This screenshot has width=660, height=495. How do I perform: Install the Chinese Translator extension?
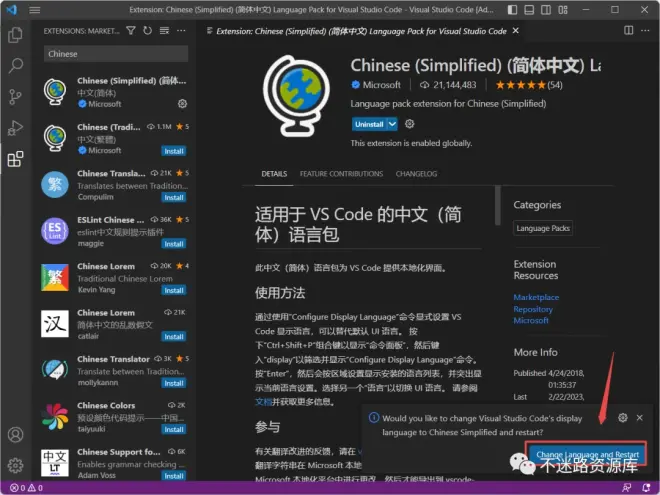(174, 383)
